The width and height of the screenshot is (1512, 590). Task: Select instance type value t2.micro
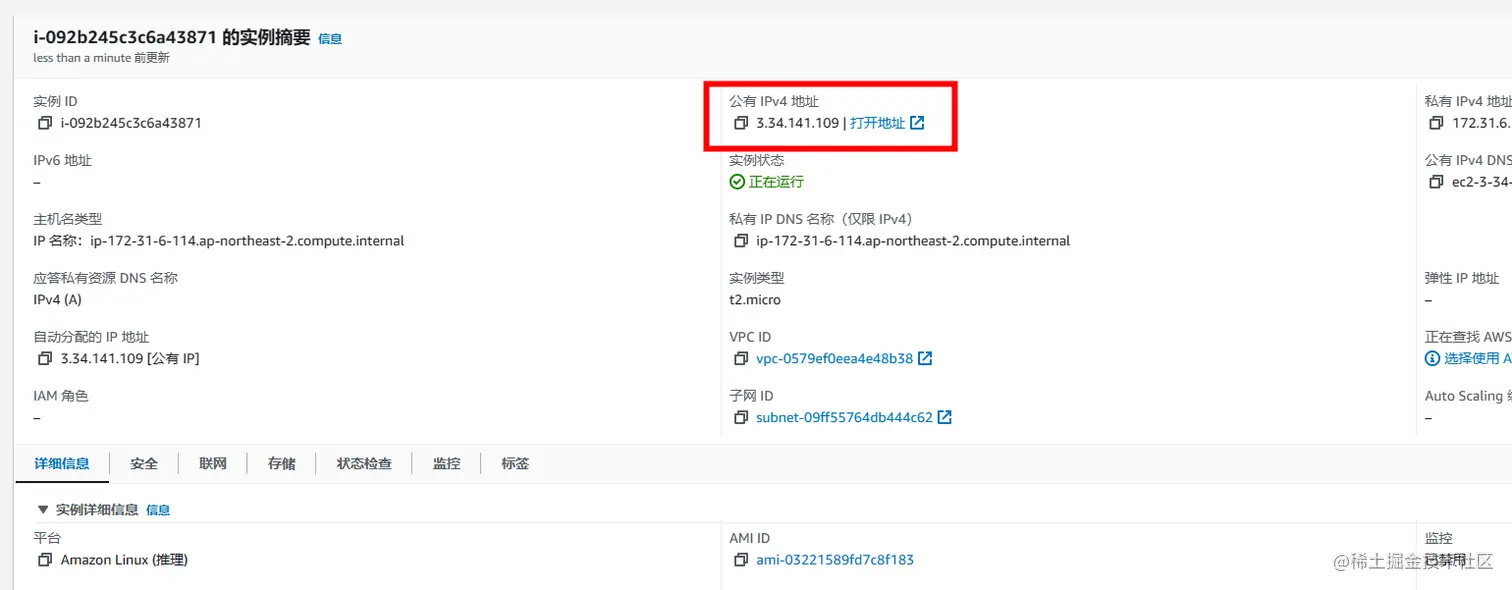(x=755, y=299)
